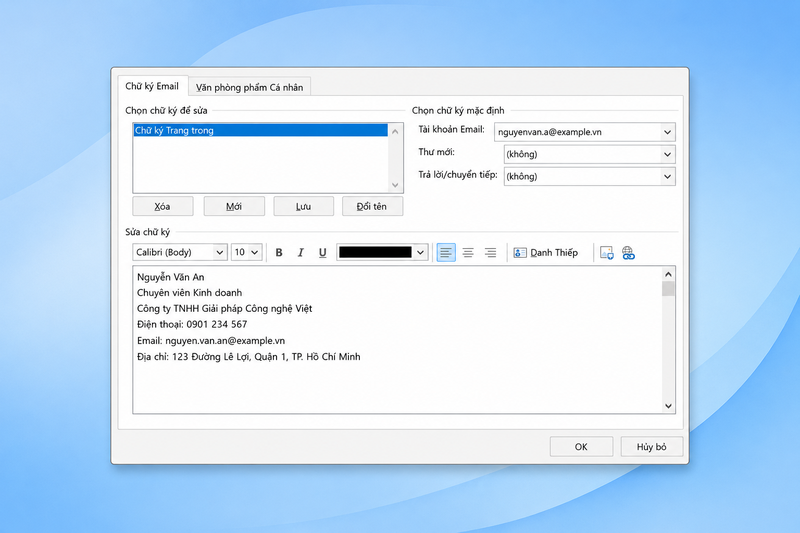Click the black font color swatch
The width and height of the screenshot is (800, 533).
(x=376, y=252)
